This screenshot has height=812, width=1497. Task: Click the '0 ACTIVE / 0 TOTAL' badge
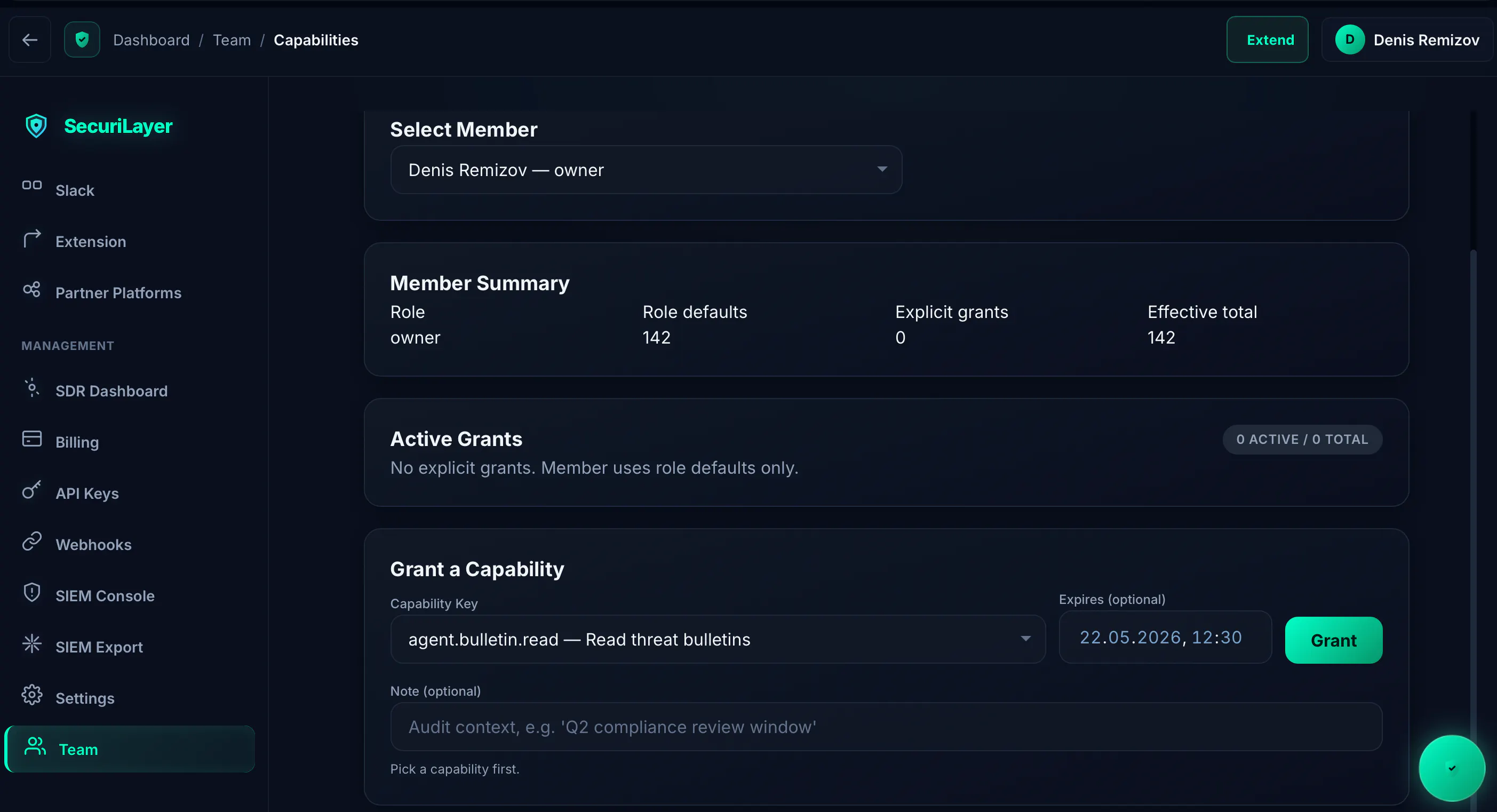point(1302,440)
